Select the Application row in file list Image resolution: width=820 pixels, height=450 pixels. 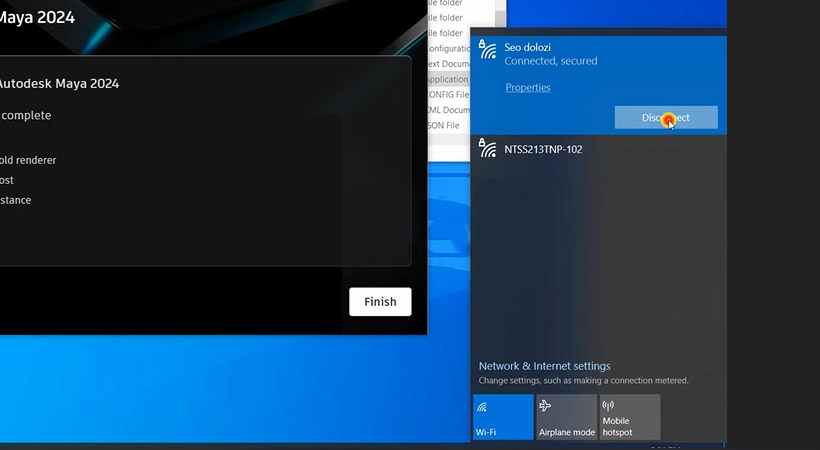pyautogui.click(x=448, y=79)
